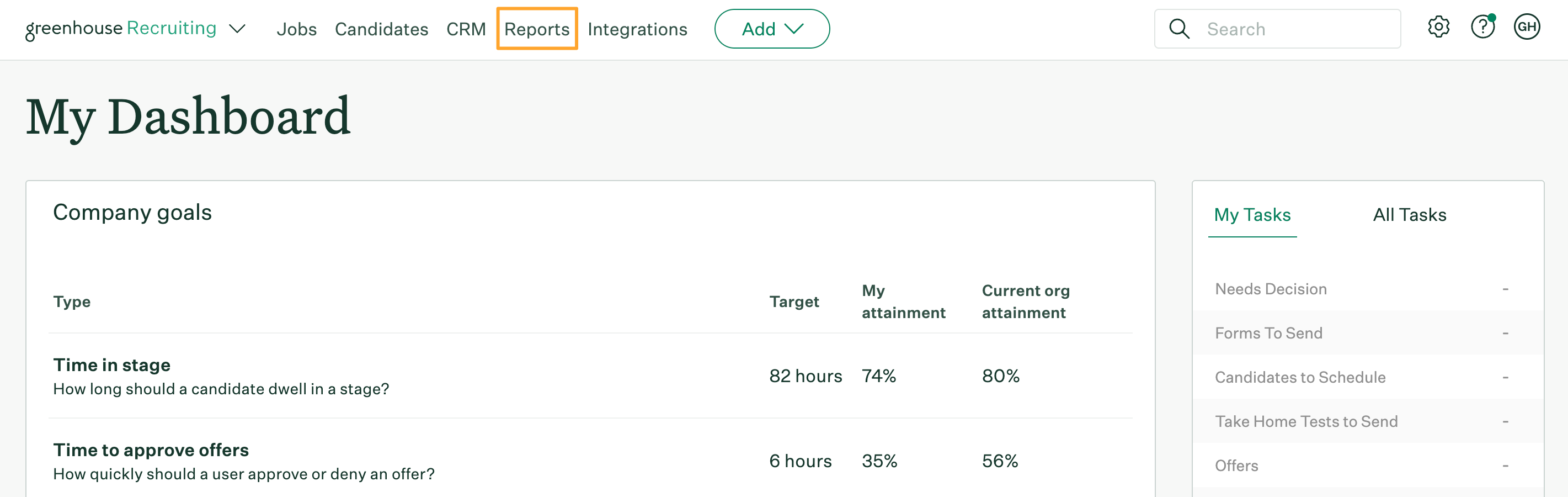This screenshot has height=497, width=1568.
Task: Open the Needs Decision task item
Action: (x=1272, y=289)
